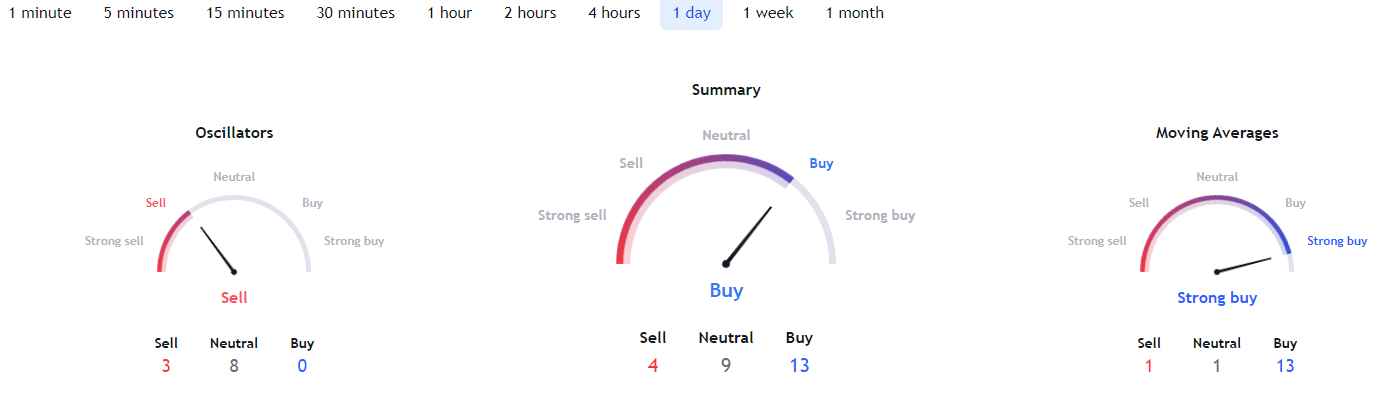
Task: Click the Oscillators gauge needle
Action: pos(217,249)
